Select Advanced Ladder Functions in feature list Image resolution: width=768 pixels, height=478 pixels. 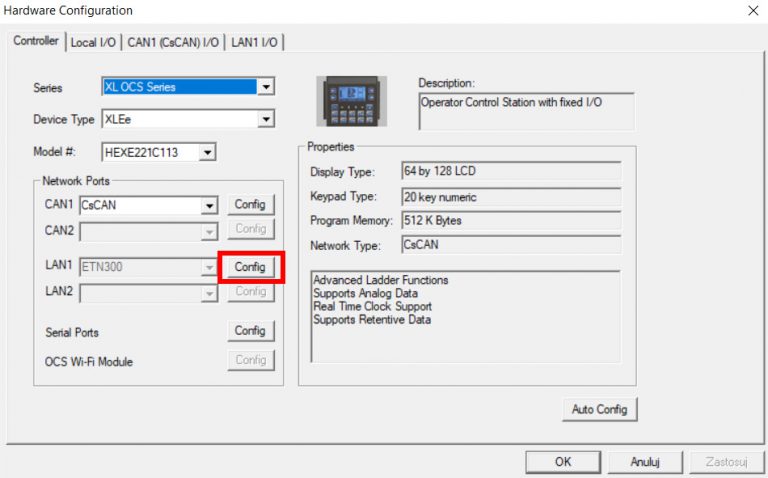[x=380, y=281]
